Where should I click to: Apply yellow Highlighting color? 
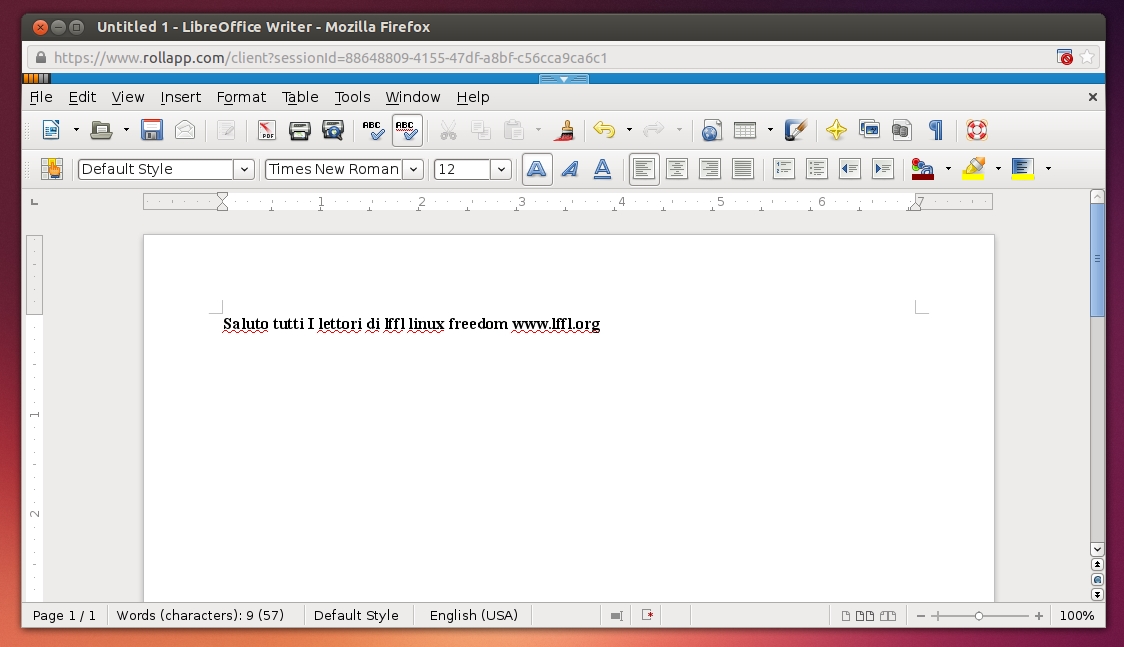pyautogui.click(x=973, y=169)
